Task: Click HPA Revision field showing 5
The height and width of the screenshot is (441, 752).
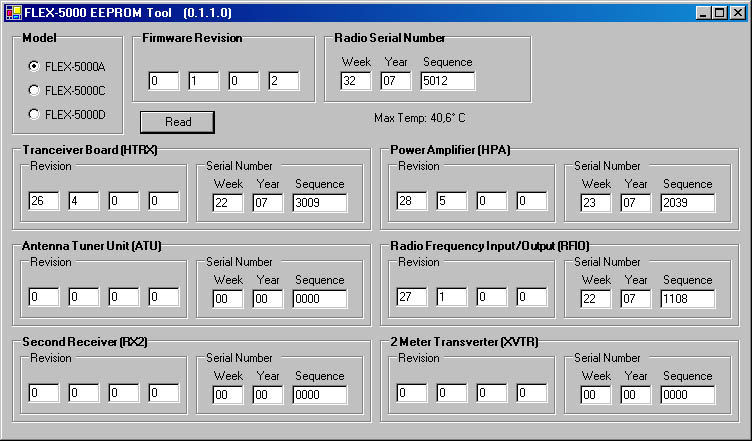Action: click(x=452, y=201)
